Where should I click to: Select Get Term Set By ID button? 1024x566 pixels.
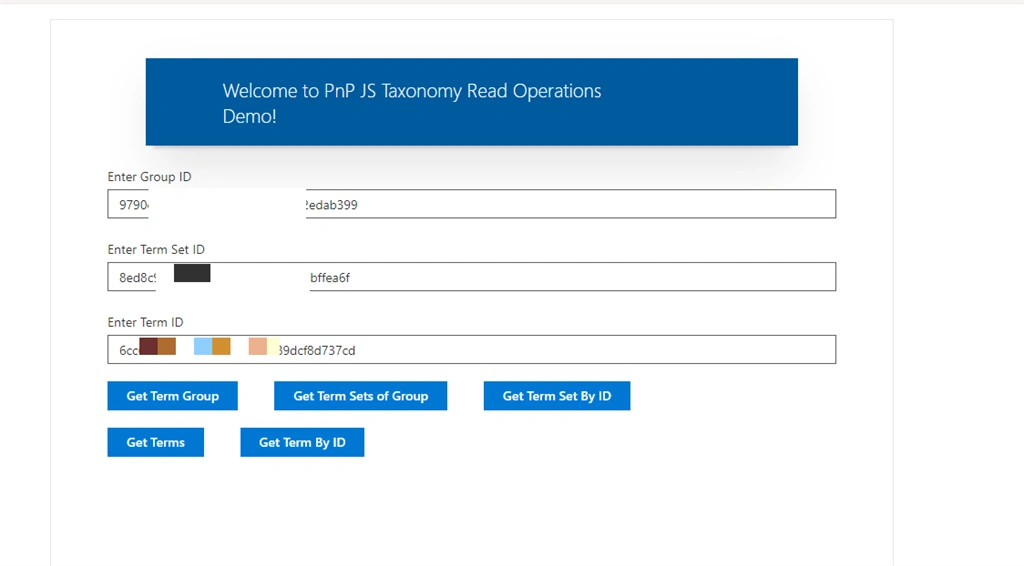pyautogui.click(x=557, y=396)
